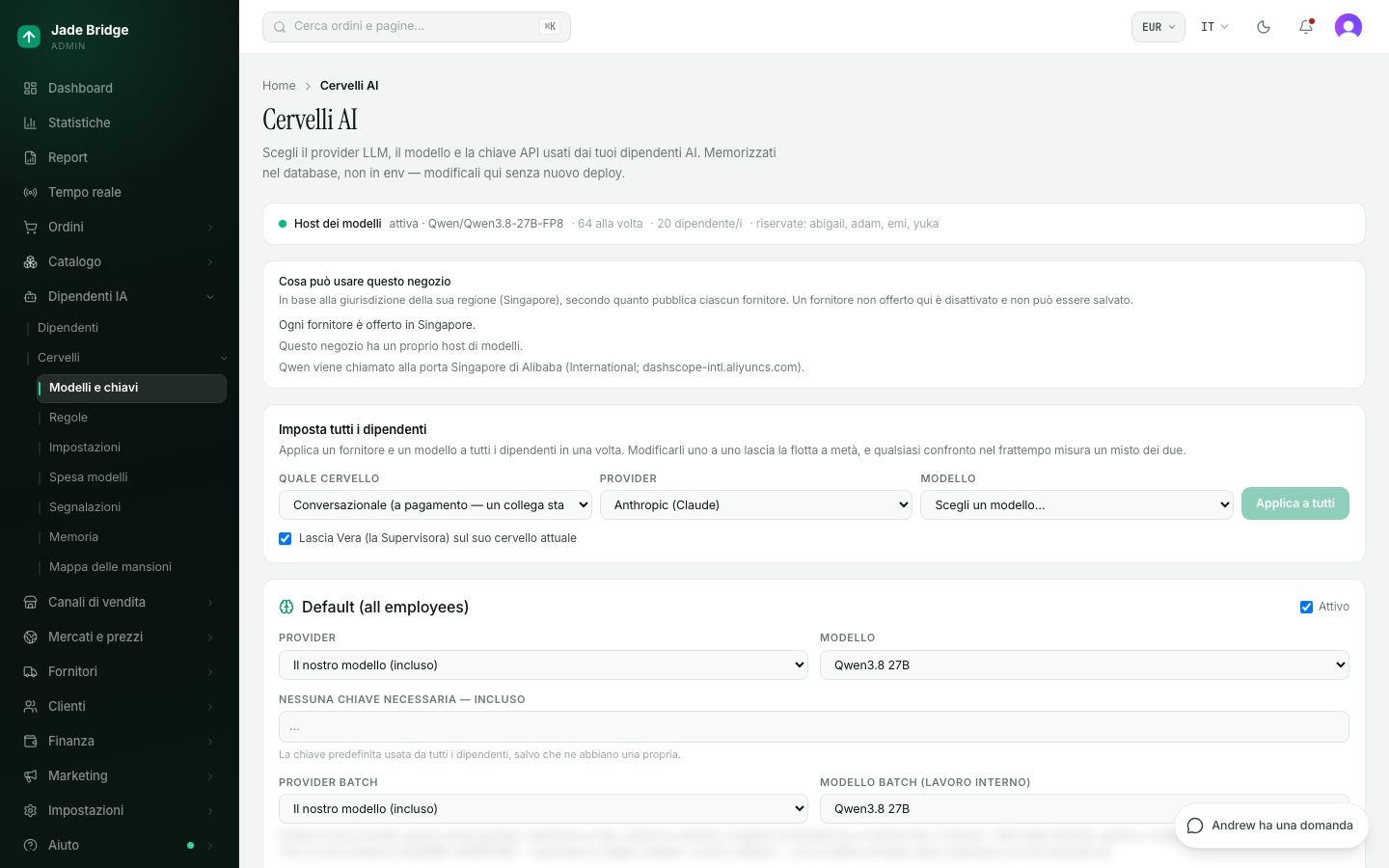Open Spesa modelli submenu item
Screen dimensions: 1389x868
(x=89, y=477)
